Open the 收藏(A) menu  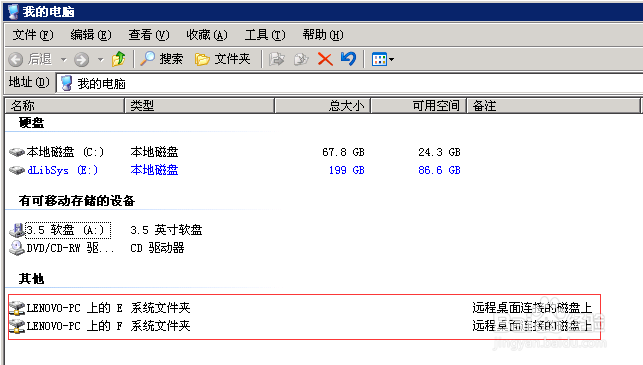tap(207, 35)
